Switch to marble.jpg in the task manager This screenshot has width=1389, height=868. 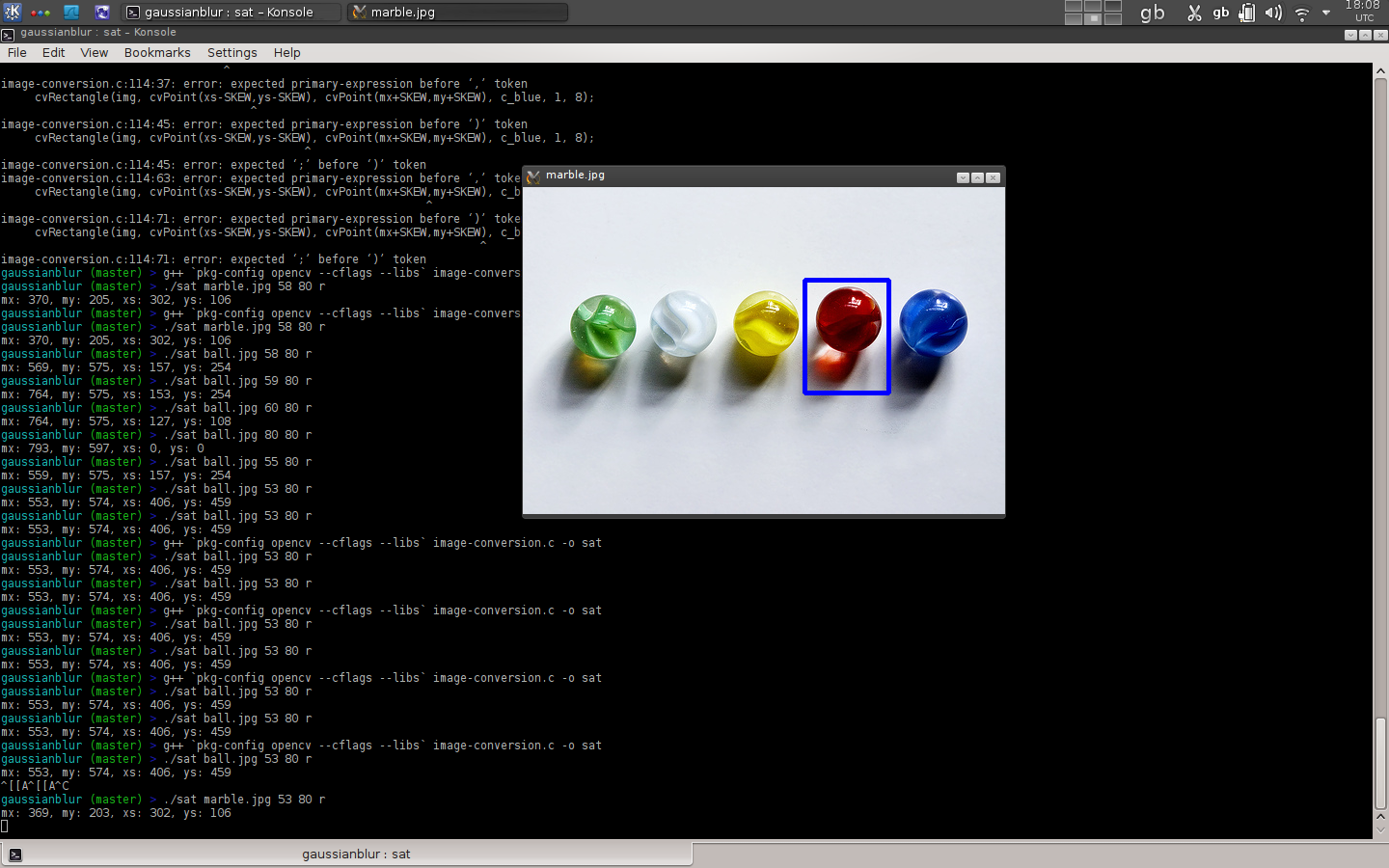tap(457, 13)
